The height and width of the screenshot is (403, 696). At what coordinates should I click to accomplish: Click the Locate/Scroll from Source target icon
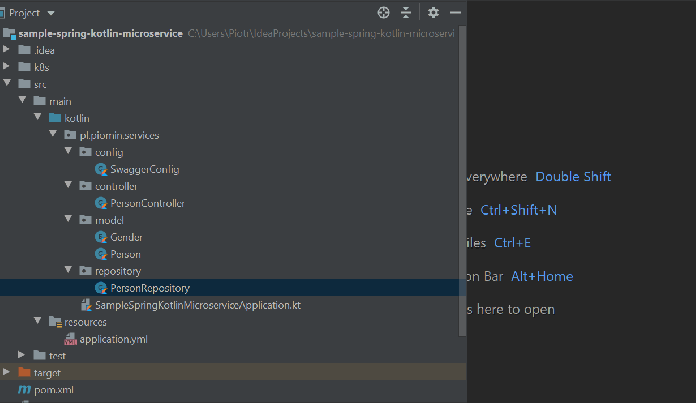[383, 13]
